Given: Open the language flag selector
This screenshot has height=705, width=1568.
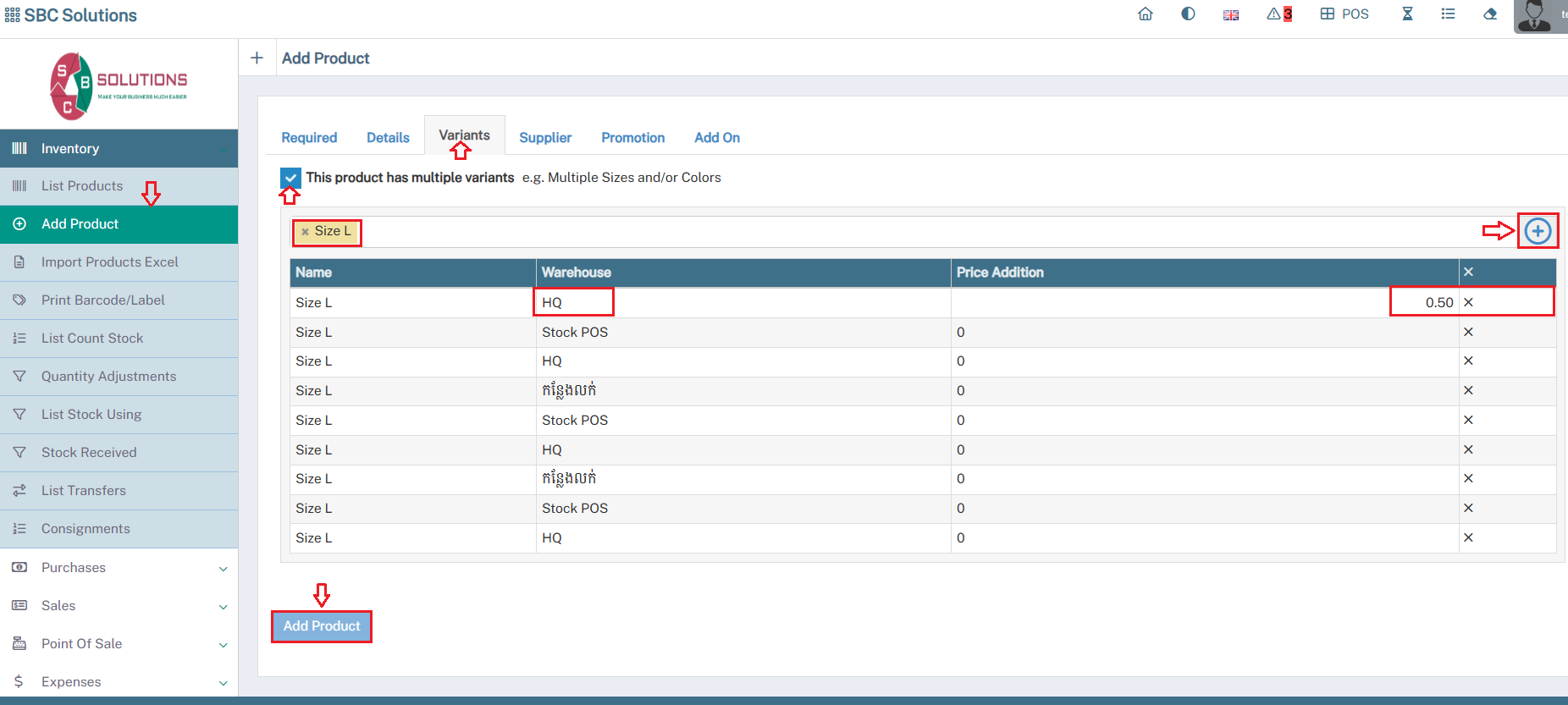Looking at the screenshot, I should [x=1231, y=15].
